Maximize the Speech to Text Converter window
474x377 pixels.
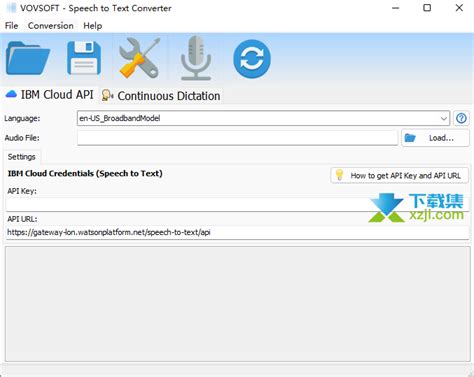pyautogui.click(x=427, y=8)
